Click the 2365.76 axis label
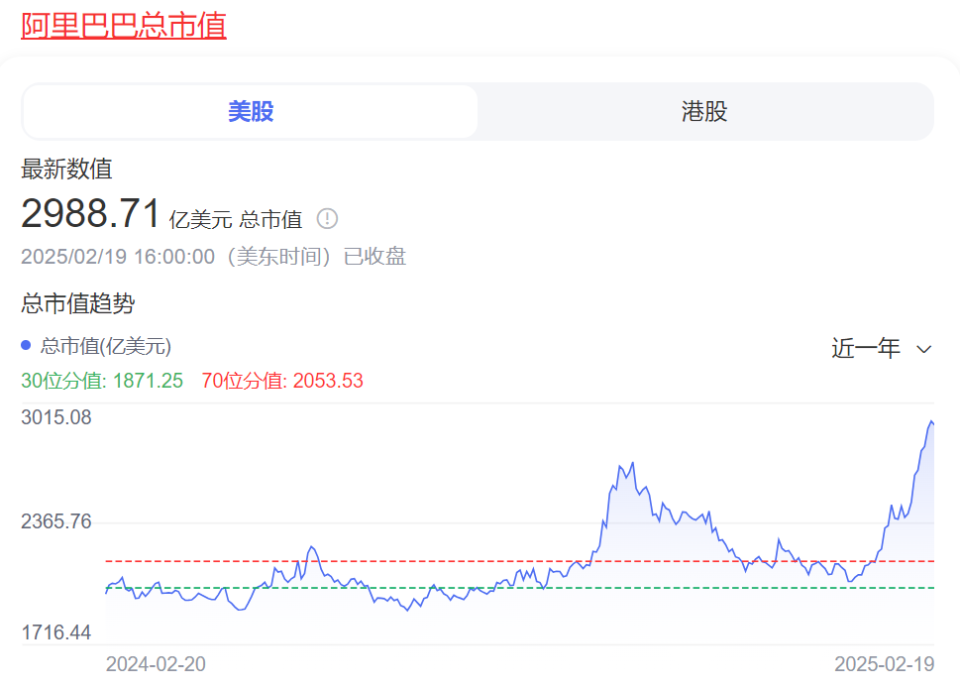 56,522
